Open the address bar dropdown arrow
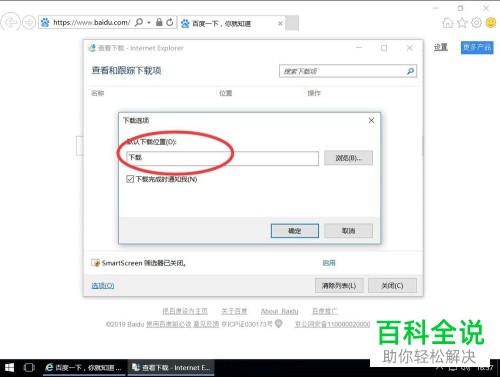The image size is (500, 377). pyautogui.click(x=149, y=23)
